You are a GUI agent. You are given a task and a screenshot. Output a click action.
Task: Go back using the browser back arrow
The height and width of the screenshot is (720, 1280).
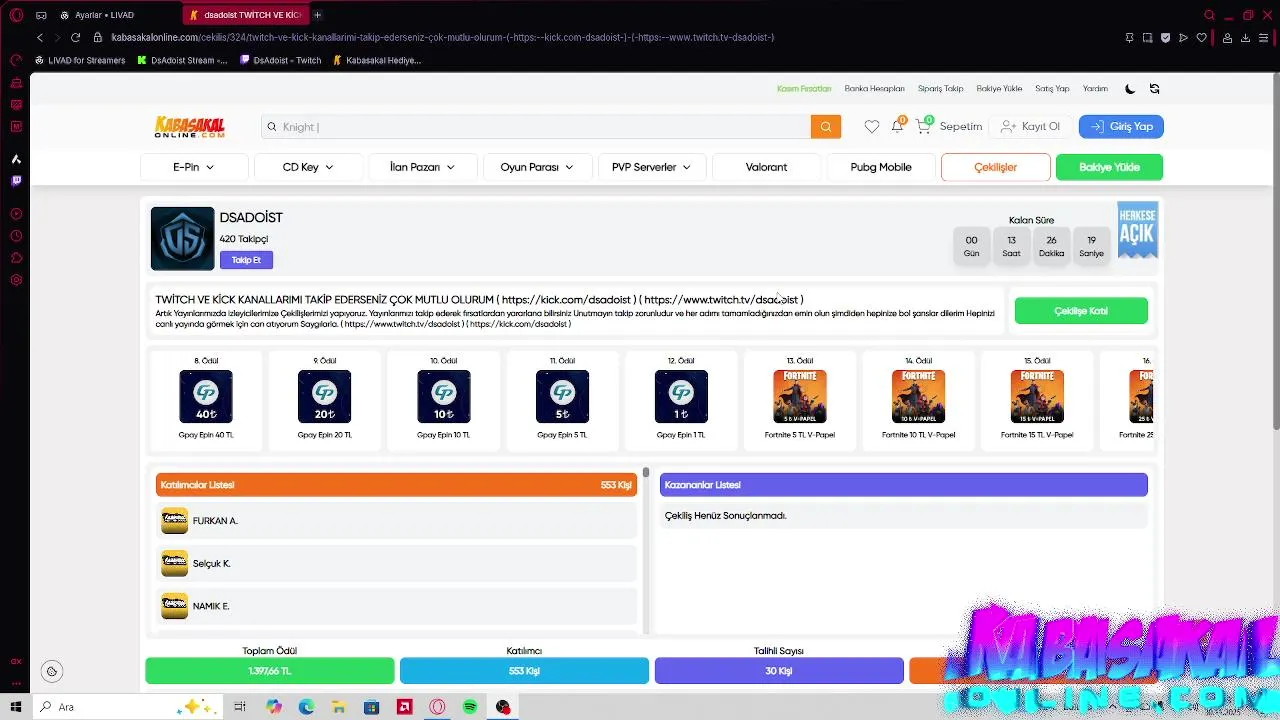40,37
